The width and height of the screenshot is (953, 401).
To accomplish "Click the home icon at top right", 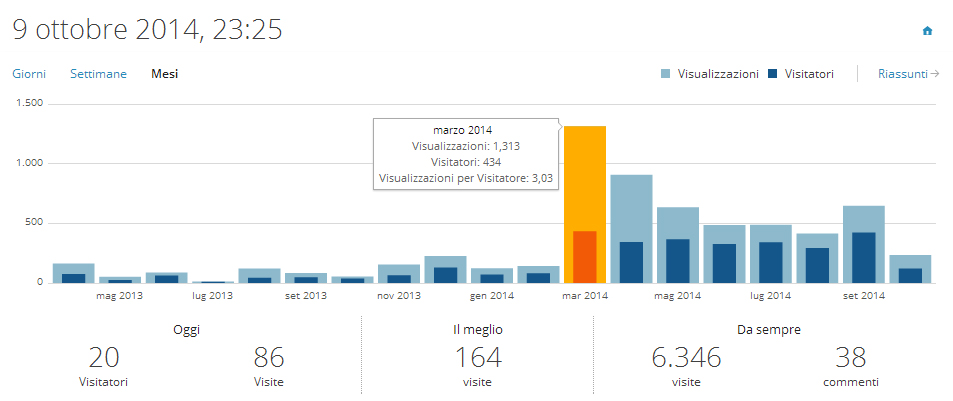I will (x=927, y=31).
